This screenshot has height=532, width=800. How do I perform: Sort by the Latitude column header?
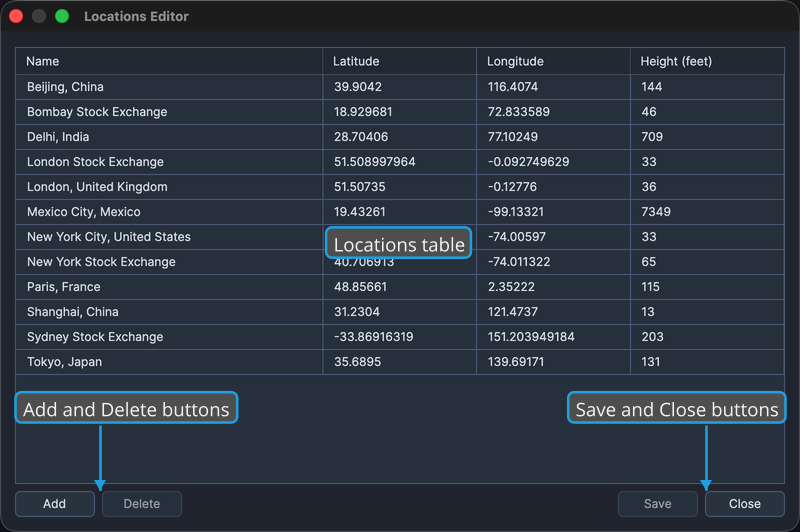click(x=399, y=61)
